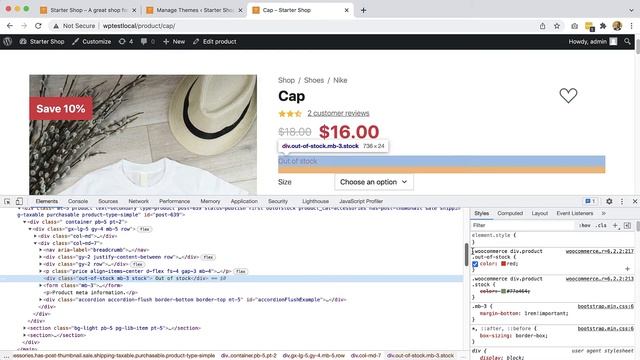Click the insert style declaration plus in the out-of-stock rule
640x360 pixels.
(627, 269)
